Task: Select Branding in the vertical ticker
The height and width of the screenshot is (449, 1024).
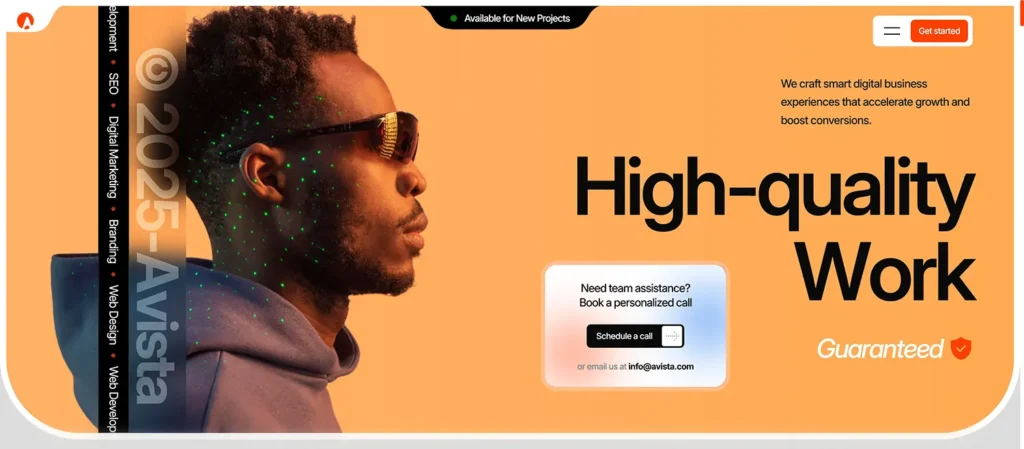Action: tap(113, 241)
